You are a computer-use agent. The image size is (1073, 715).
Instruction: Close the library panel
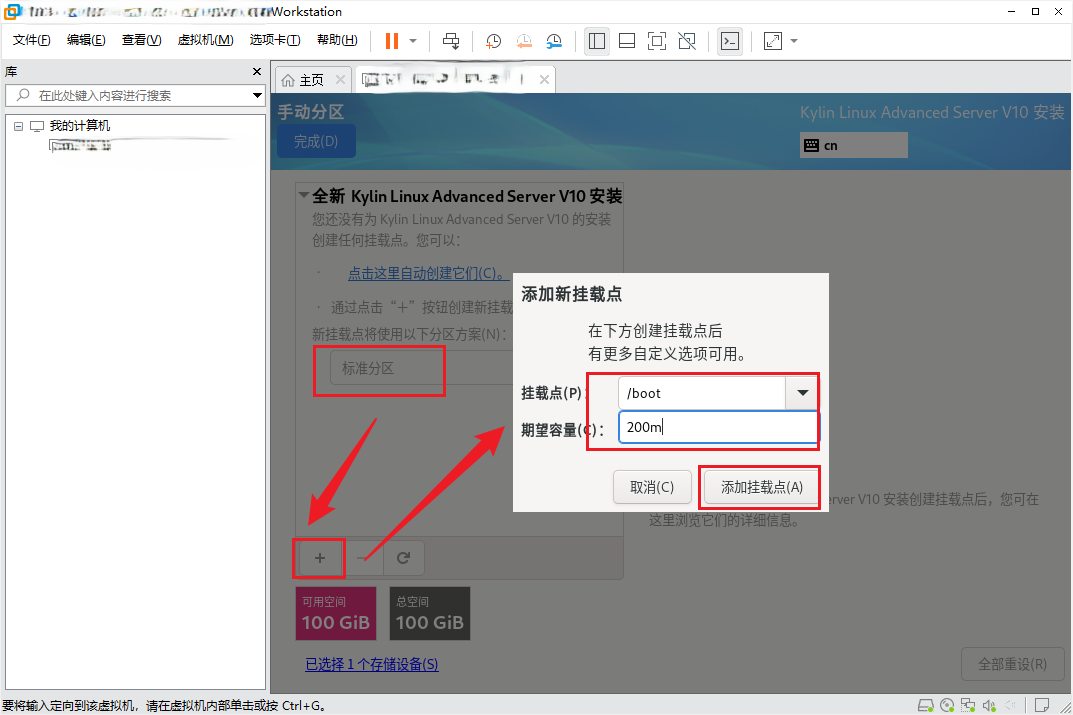click(x=257, y=71)
